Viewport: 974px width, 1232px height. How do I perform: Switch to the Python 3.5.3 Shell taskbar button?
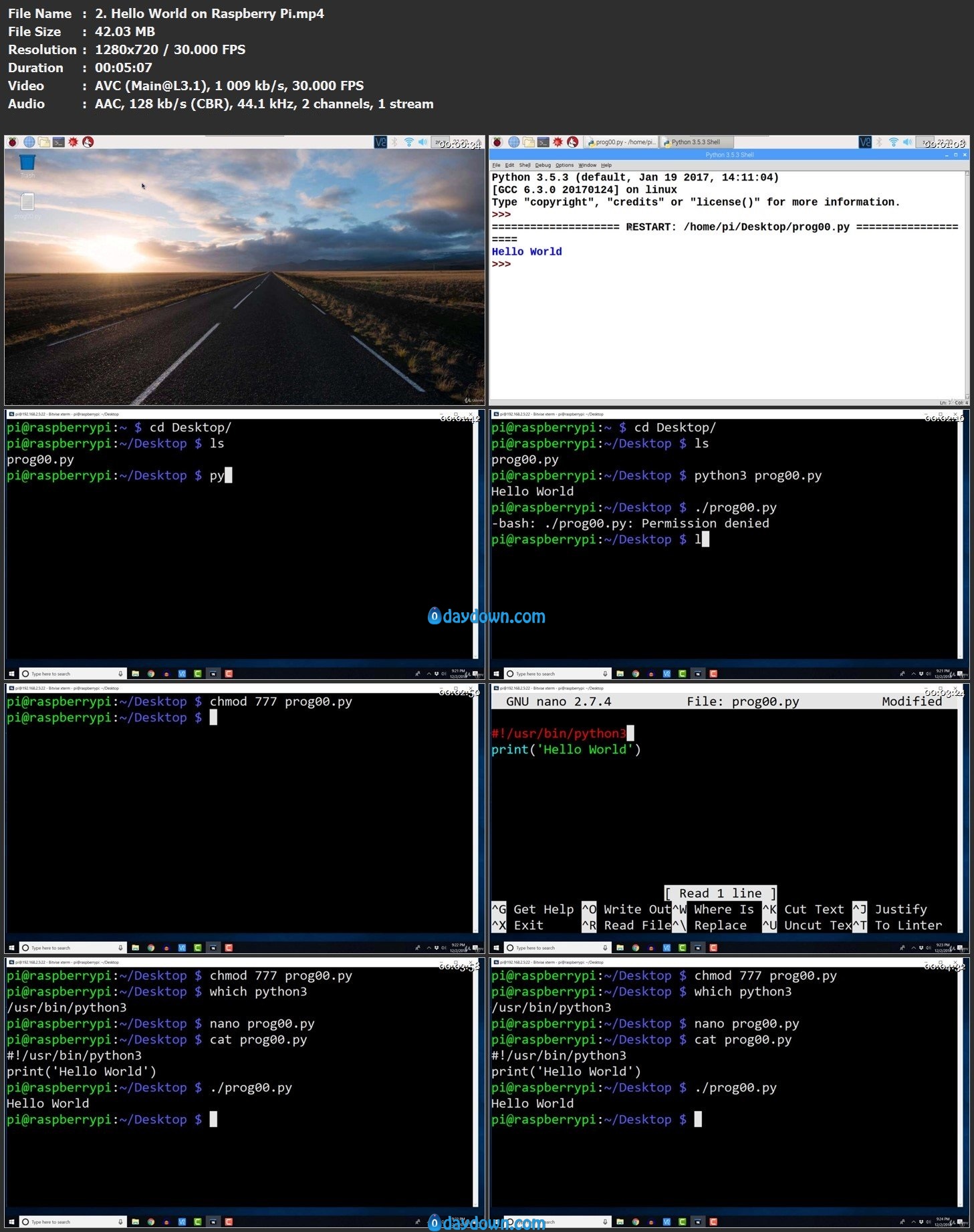pyautogui.click(x=697, y=142)
